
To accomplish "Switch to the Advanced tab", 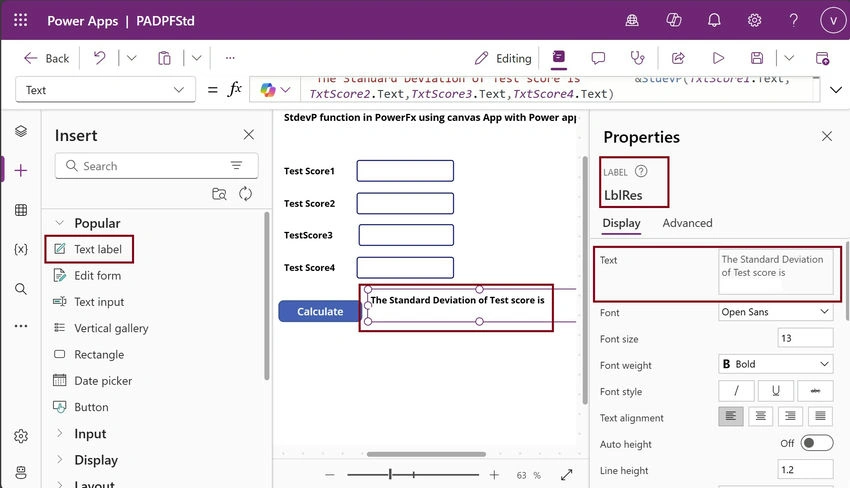I will pos(687,223).
